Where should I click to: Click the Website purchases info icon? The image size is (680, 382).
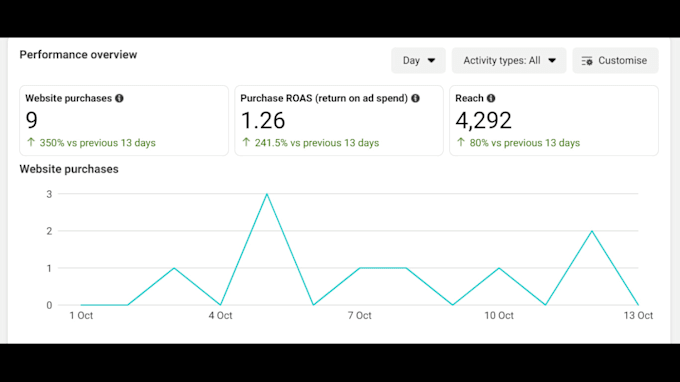coord(119,98)
